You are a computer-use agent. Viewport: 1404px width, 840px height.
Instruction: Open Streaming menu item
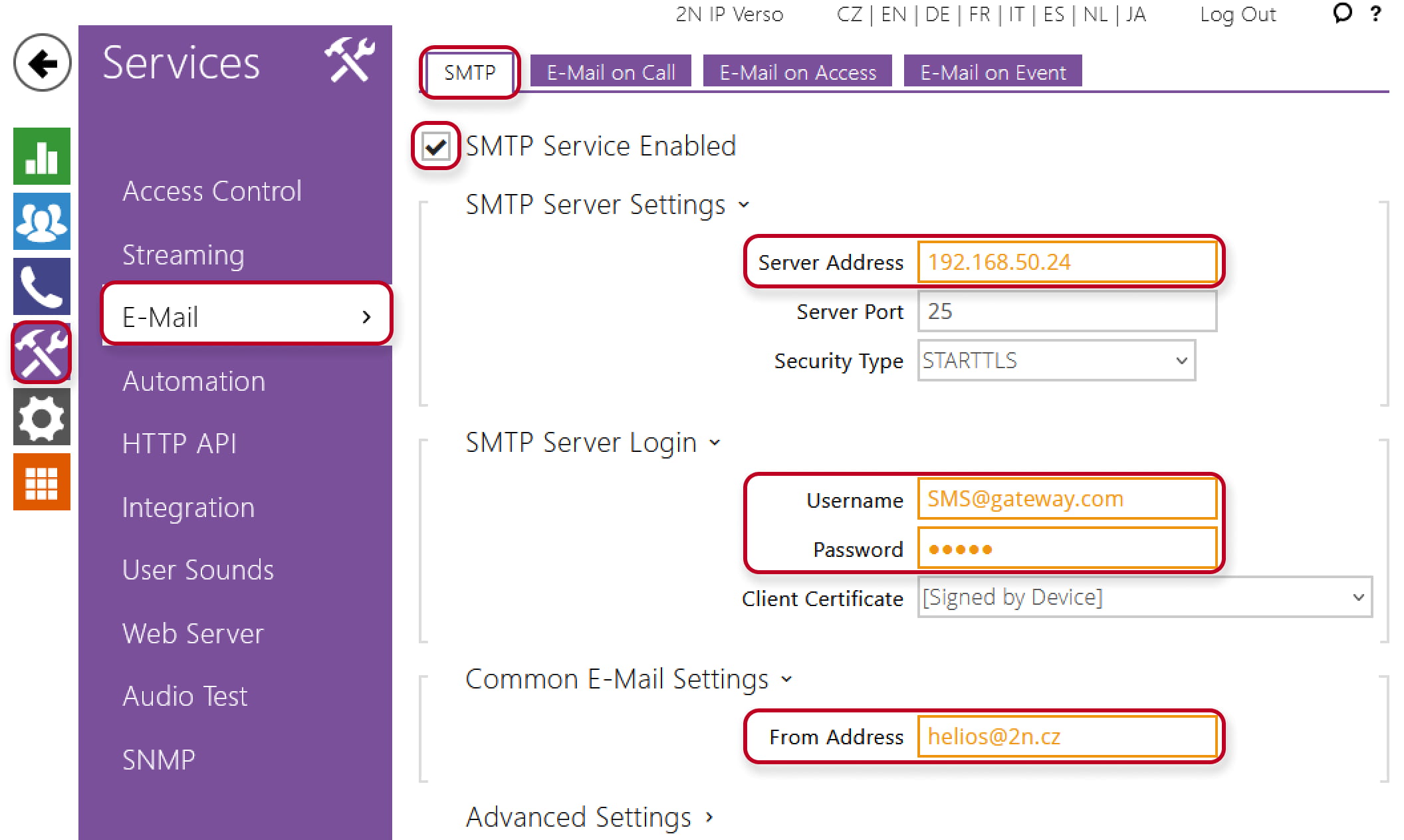[183, 255]
